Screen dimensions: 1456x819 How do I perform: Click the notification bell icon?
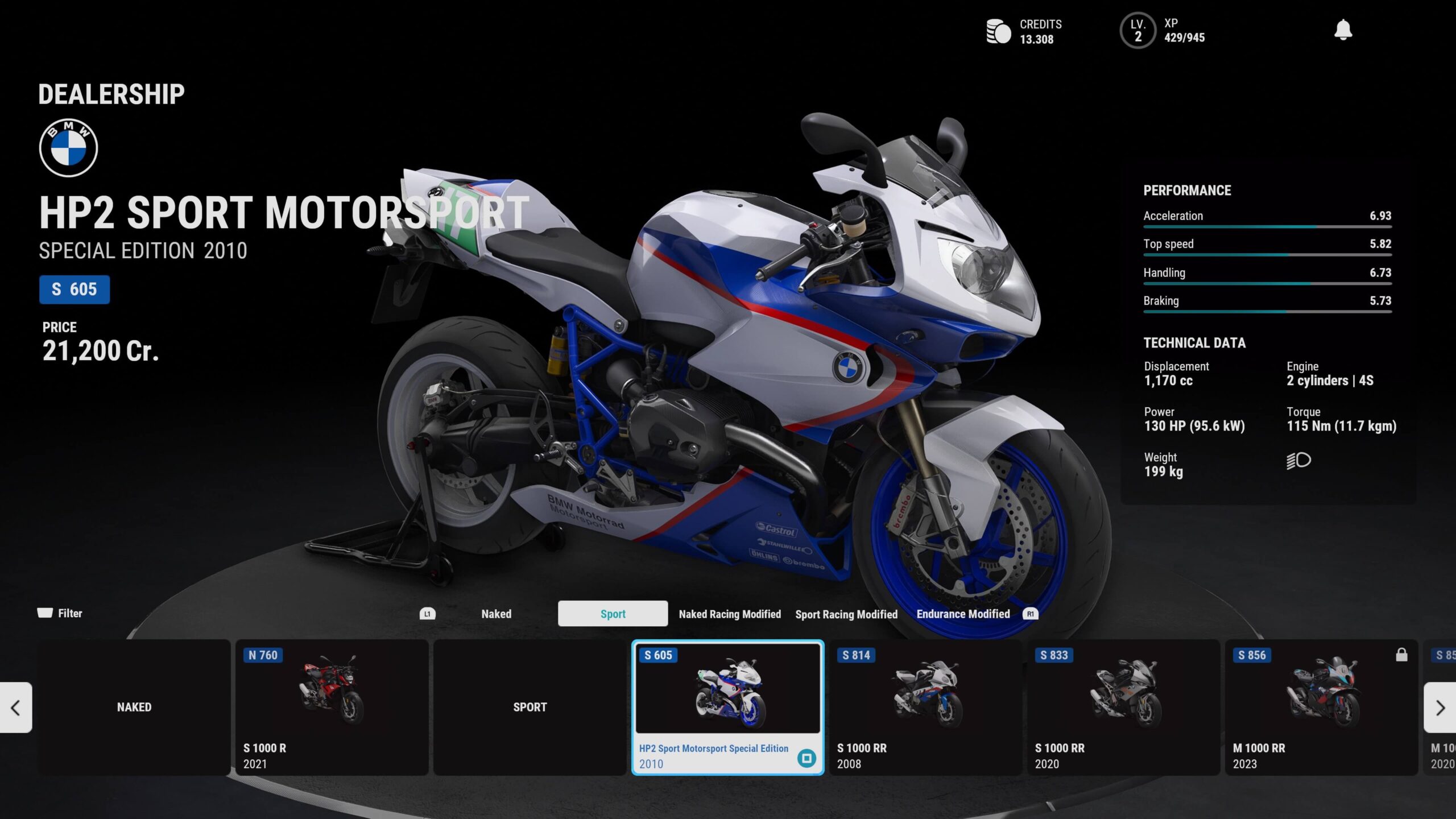click(x=1343, y=30)
